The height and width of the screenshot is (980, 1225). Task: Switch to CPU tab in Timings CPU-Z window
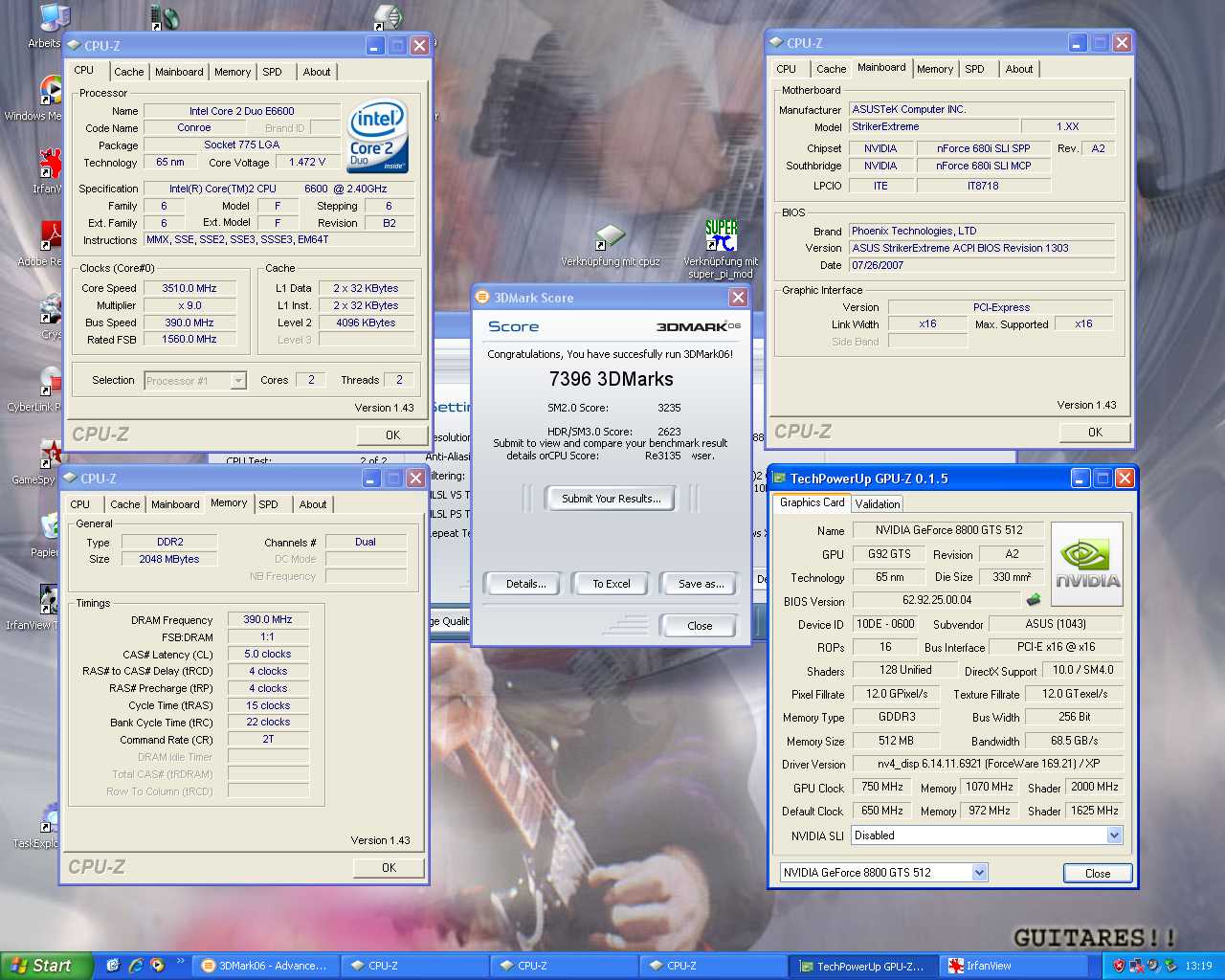pos(80,504)
